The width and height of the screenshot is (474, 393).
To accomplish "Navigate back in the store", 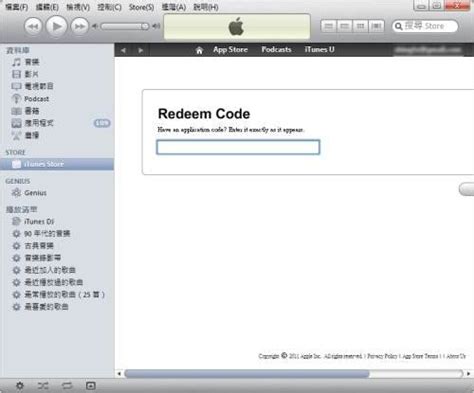I will [124, 50].
